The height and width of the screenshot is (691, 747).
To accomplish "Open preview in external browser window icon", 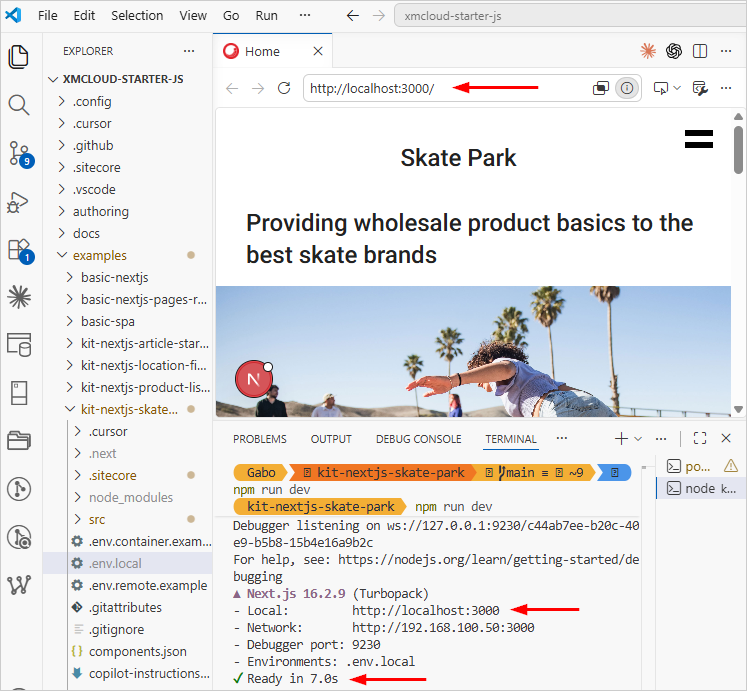I will (601, 88).
